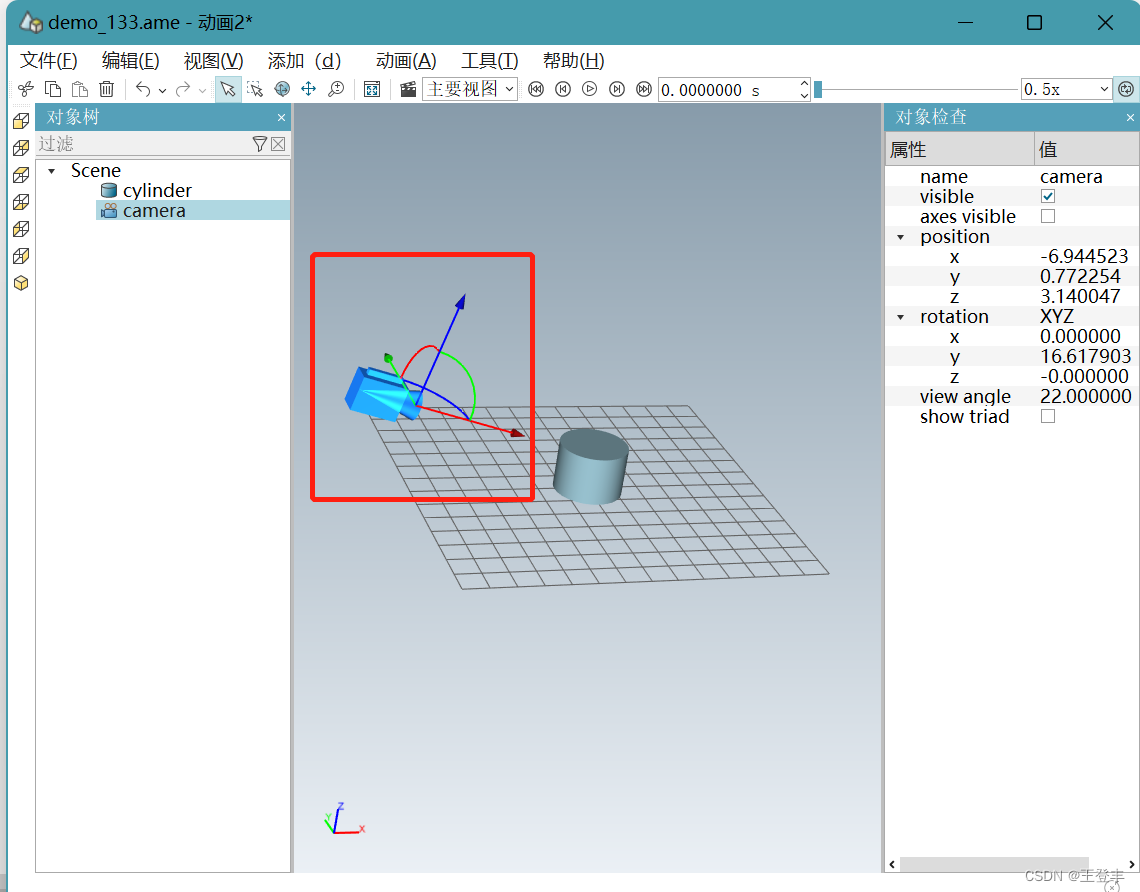Select the Cut tool in the toolbar

25,89
